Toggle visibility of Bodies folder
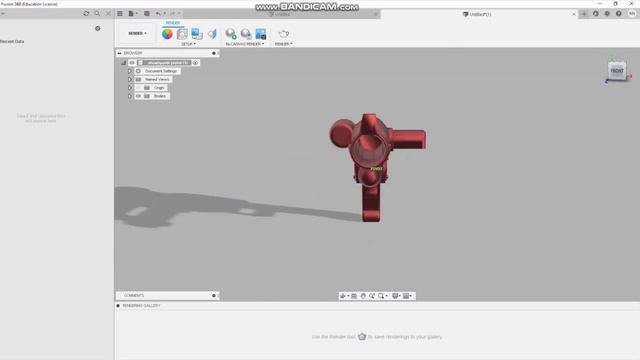 pos(138,96)
